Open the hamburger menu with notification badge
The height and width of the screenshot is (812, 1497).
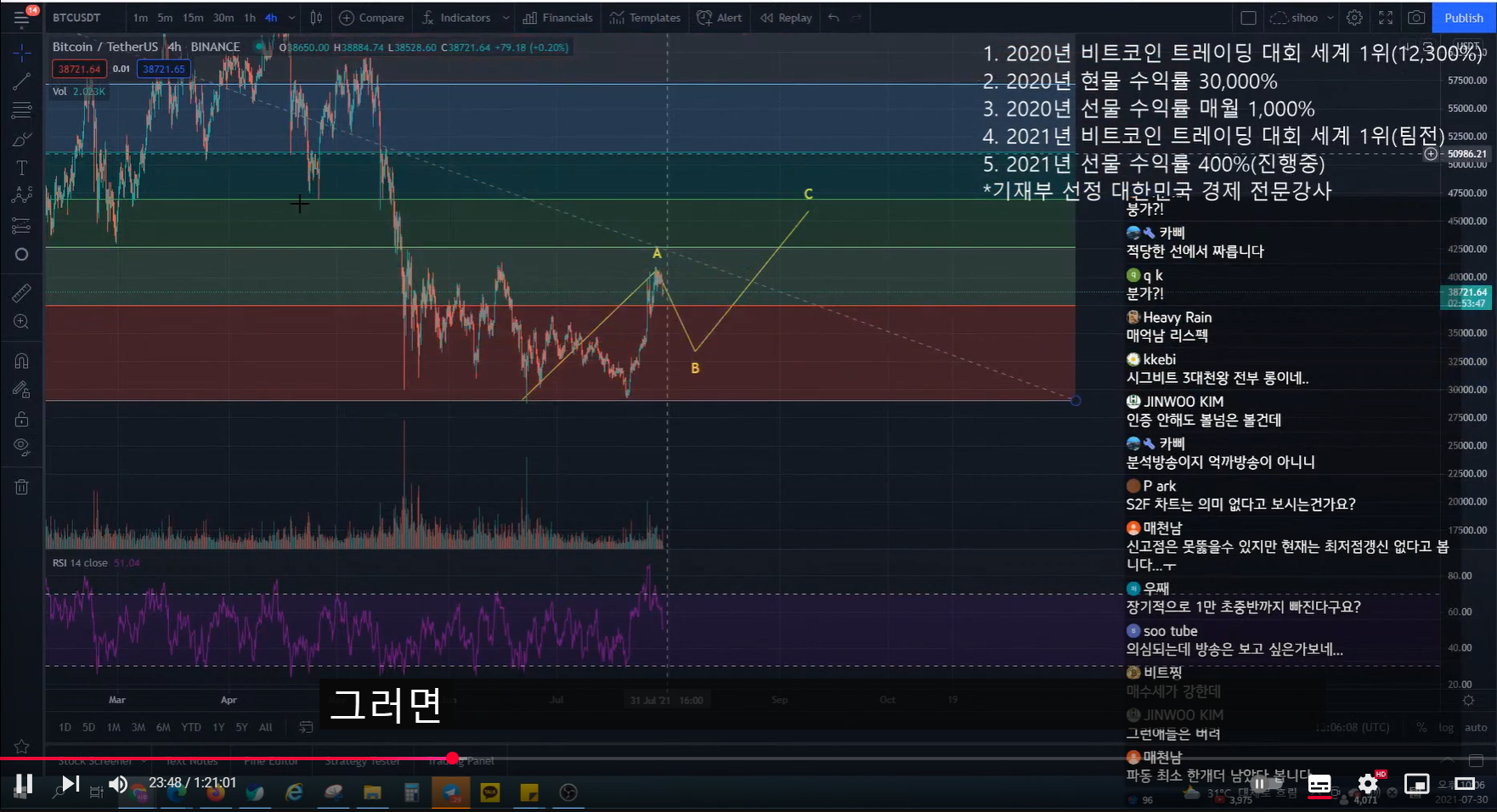(22, 17)
